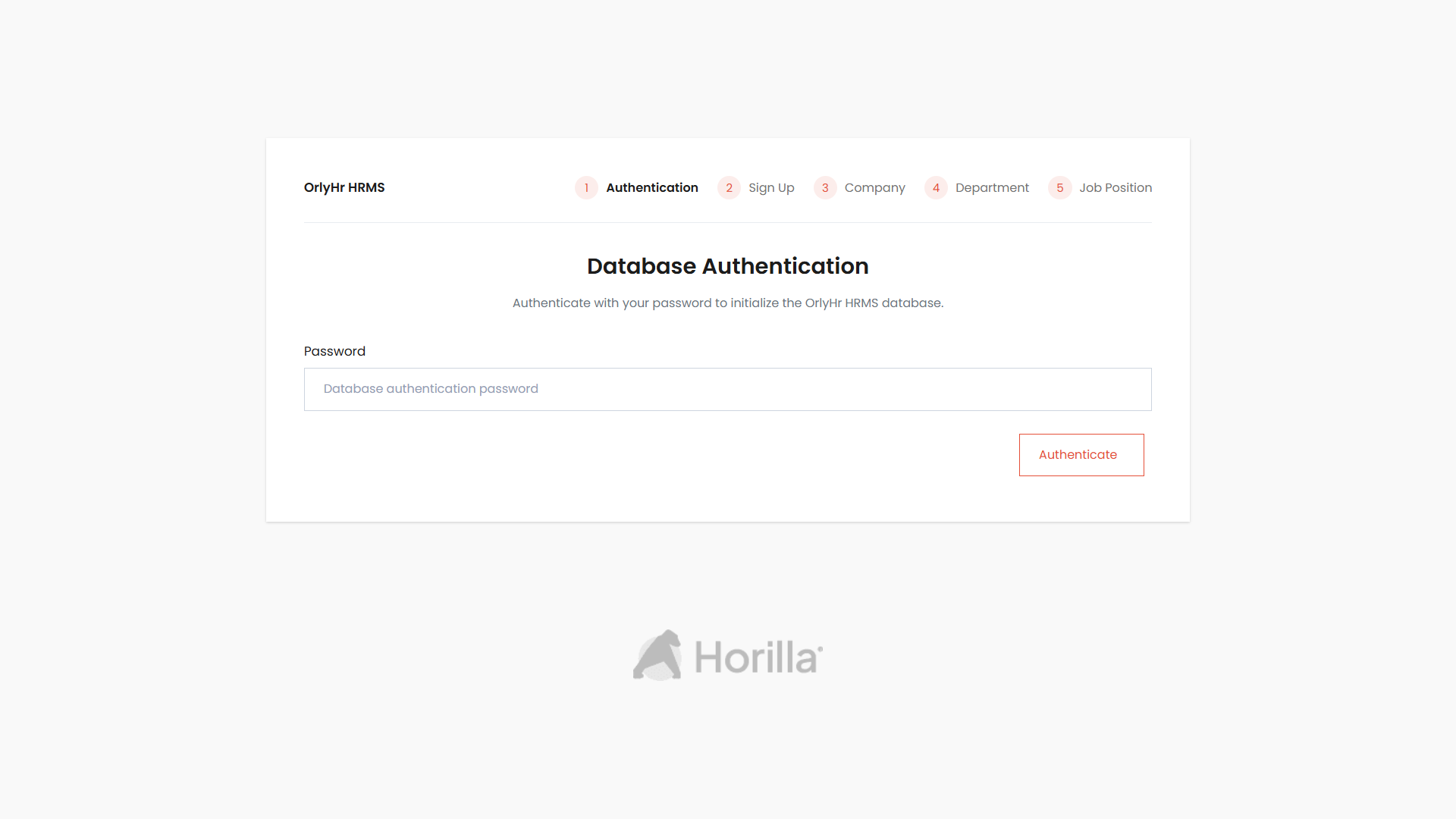
Task: Click the Password field label
Action: tap(334, 351)
